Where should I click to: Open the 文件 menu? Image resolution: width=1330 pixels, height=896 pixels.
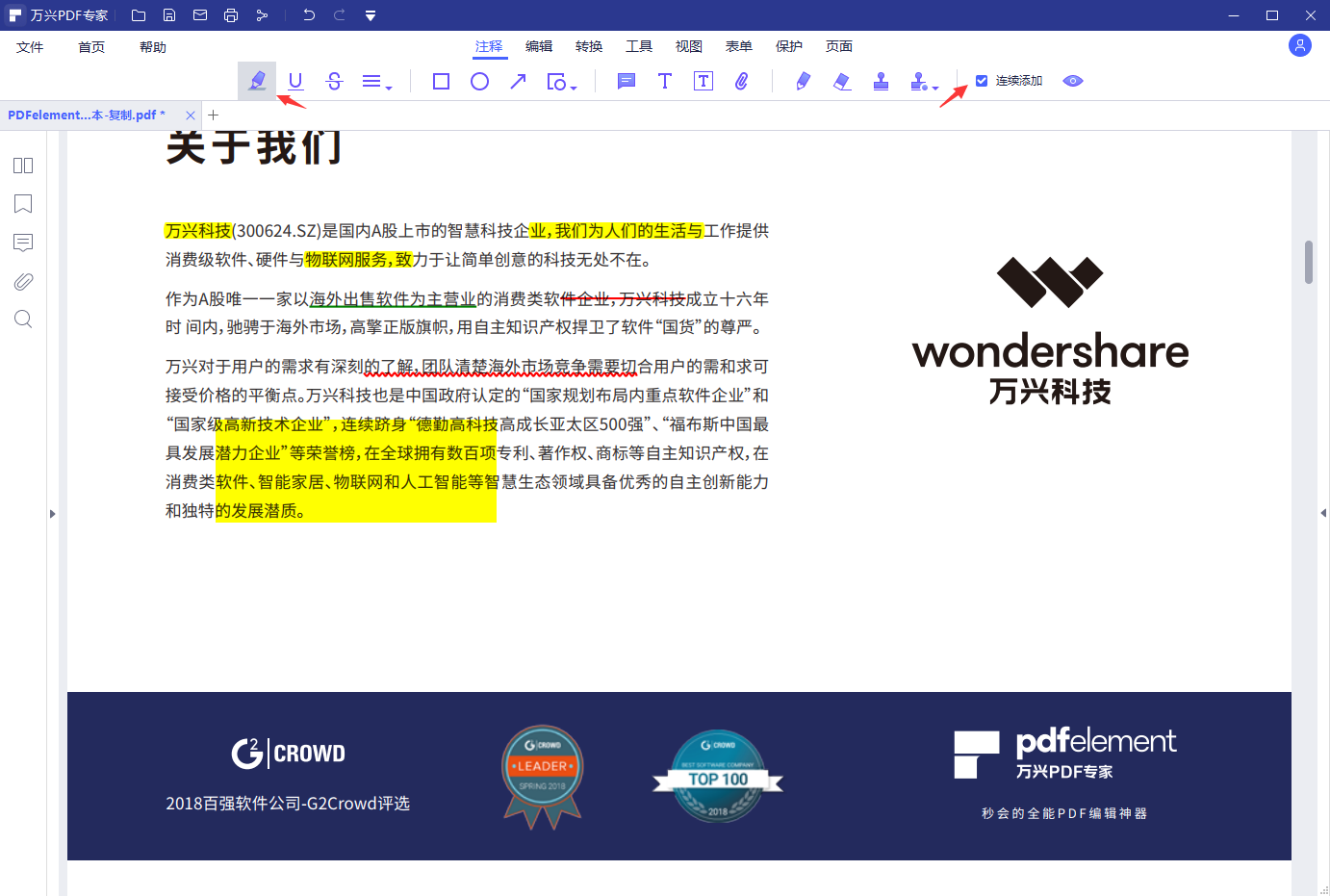[30, 45]
